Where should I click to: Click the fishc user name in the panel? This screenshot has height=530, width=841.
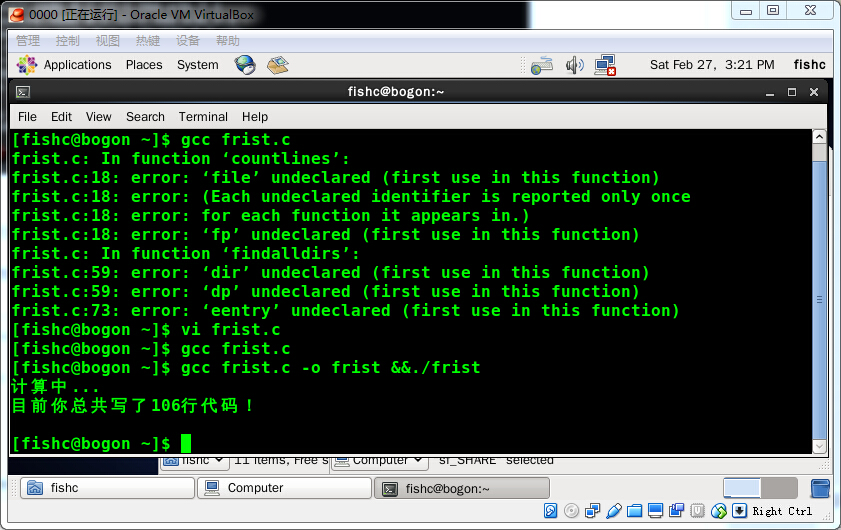tap(809, 65)
